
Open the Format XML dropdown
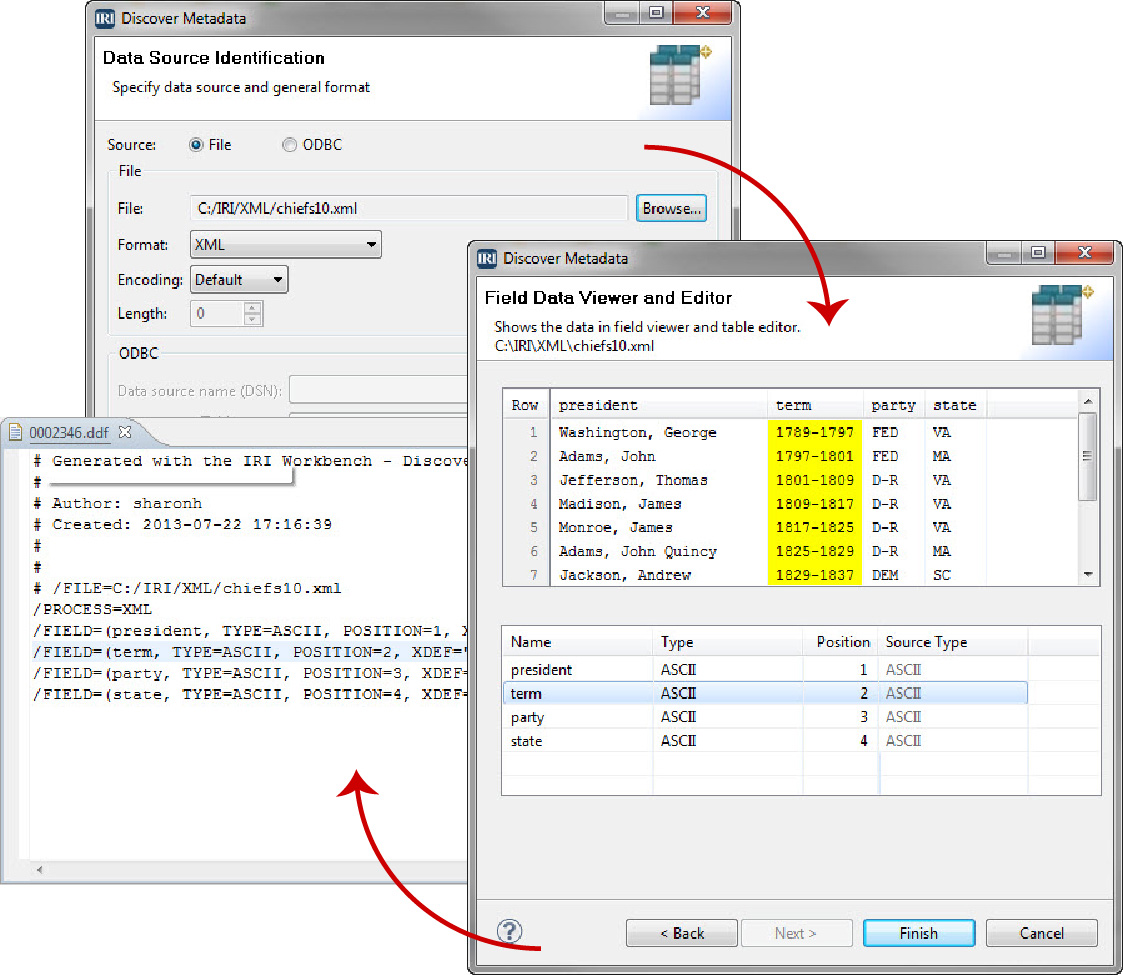pos(285,244)
